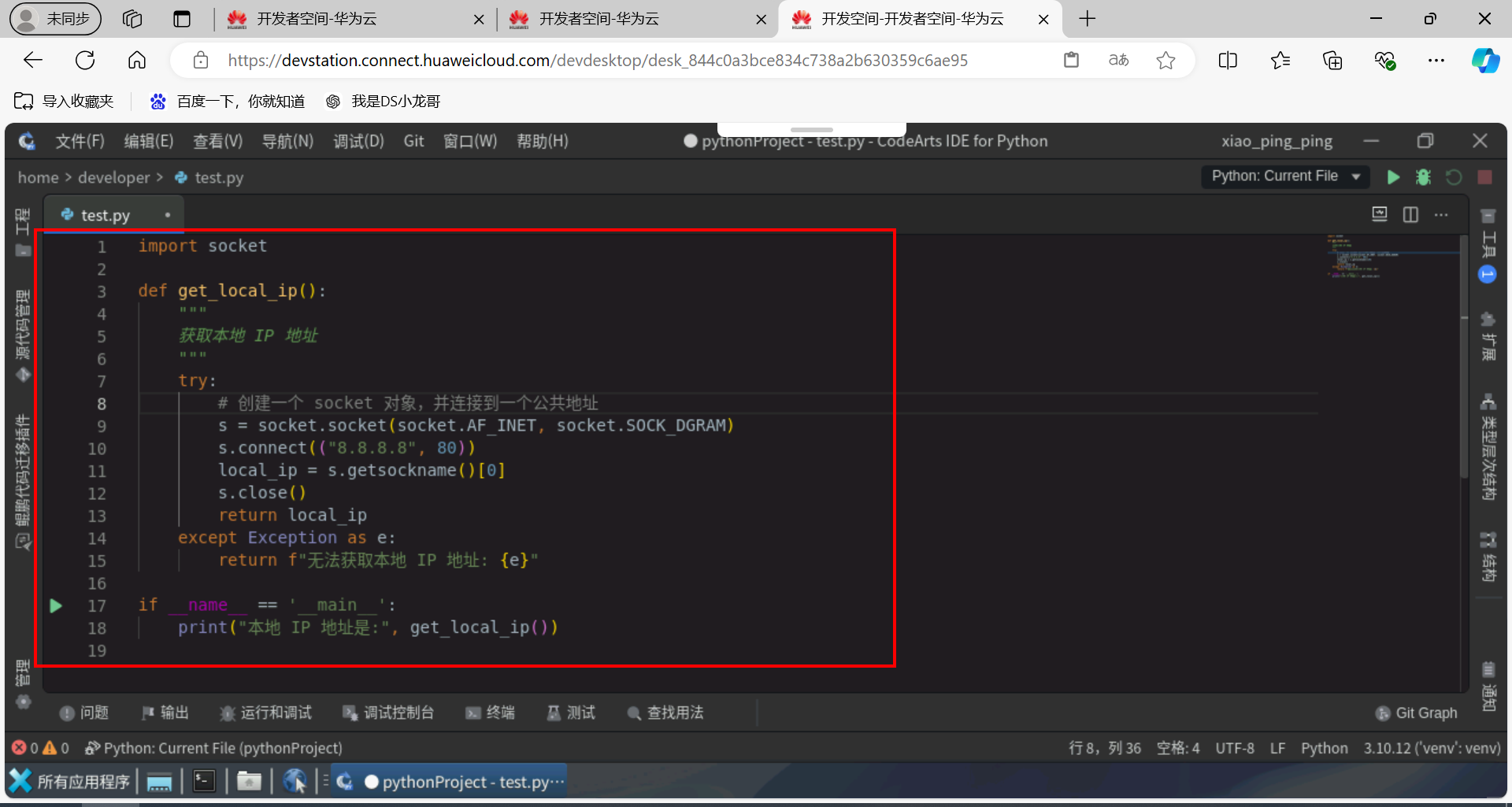The width and height of the screenshot is (1512, 807).
Task: Open the browser settings ... menu
Action: pyautogui.click(x=1436, y=60)
